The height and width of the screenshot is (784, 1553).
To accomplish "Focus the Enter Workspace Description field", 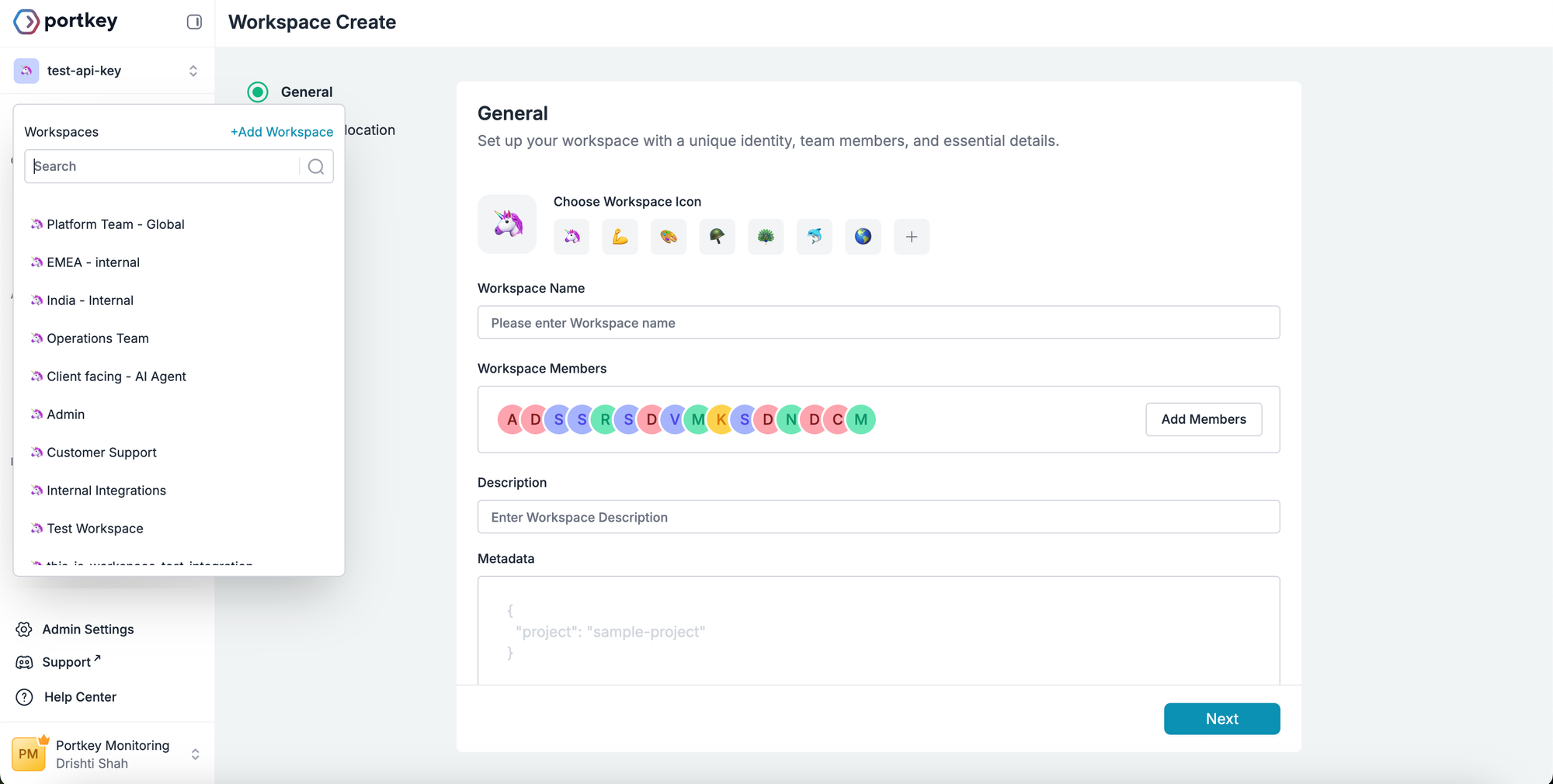I will pyautogui.click(x=878, y=517).
